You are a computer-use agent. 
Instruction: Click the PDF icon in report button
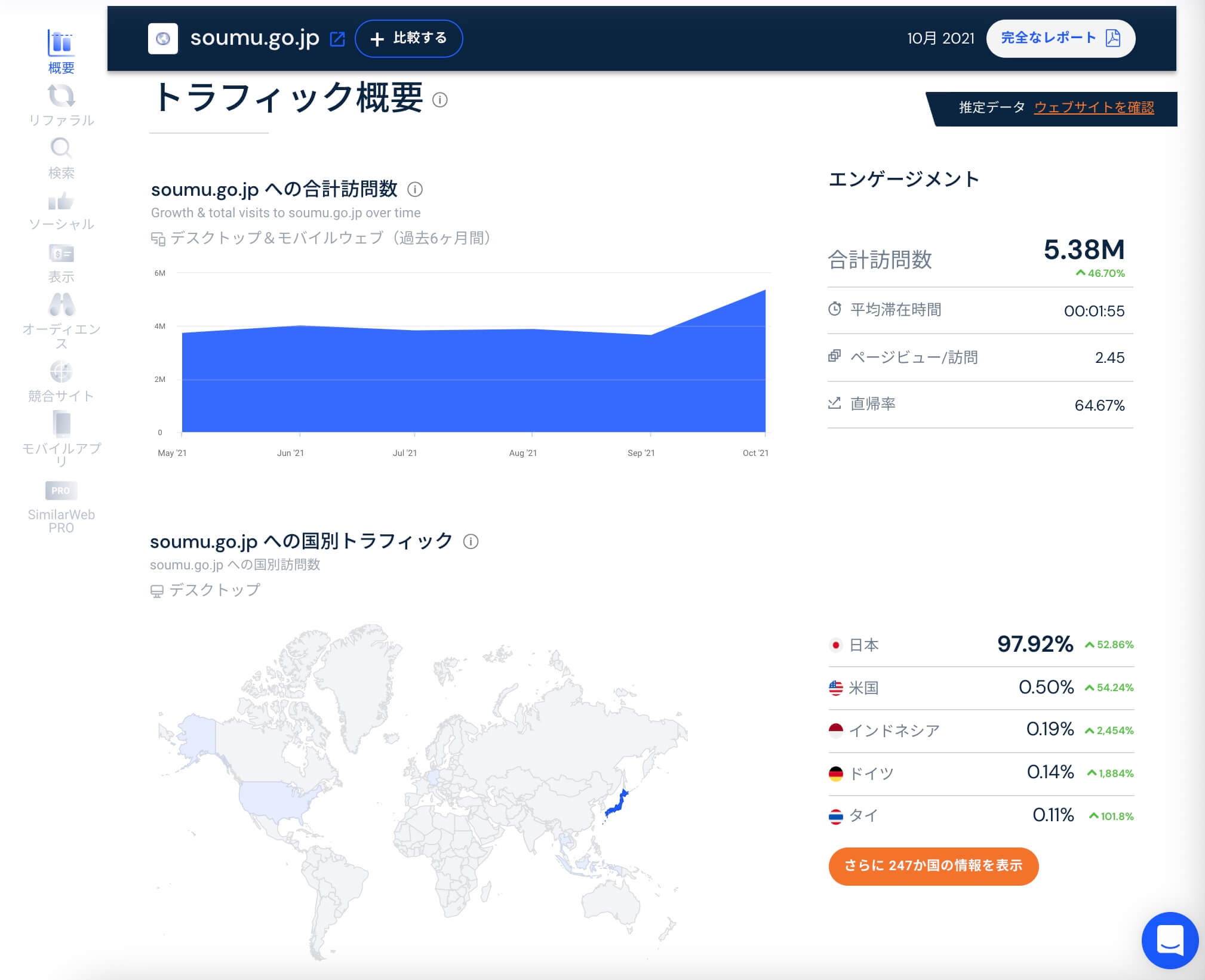pos(1112,38)
